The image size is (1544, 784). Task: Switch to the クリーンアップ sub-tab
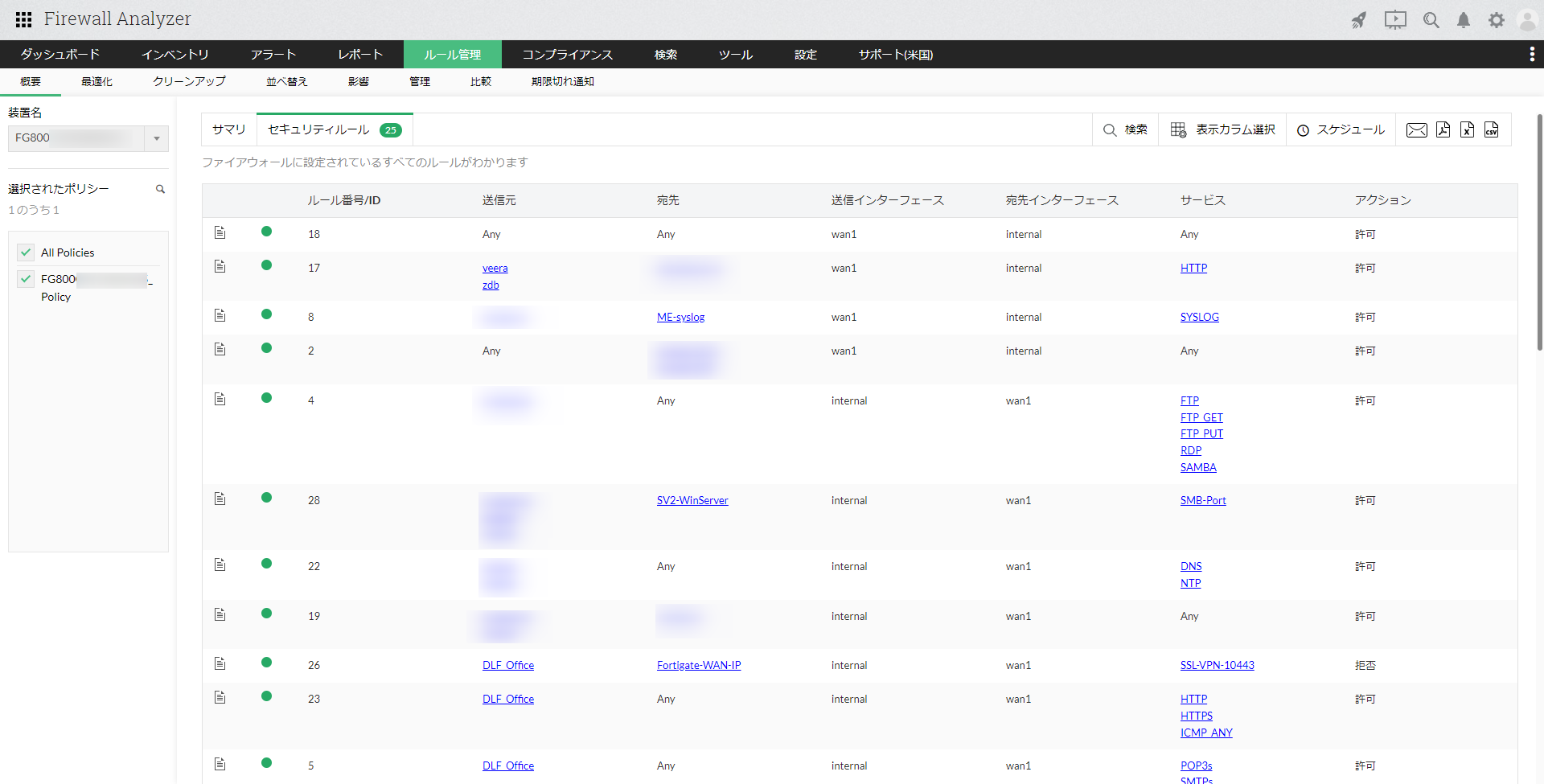189,82
